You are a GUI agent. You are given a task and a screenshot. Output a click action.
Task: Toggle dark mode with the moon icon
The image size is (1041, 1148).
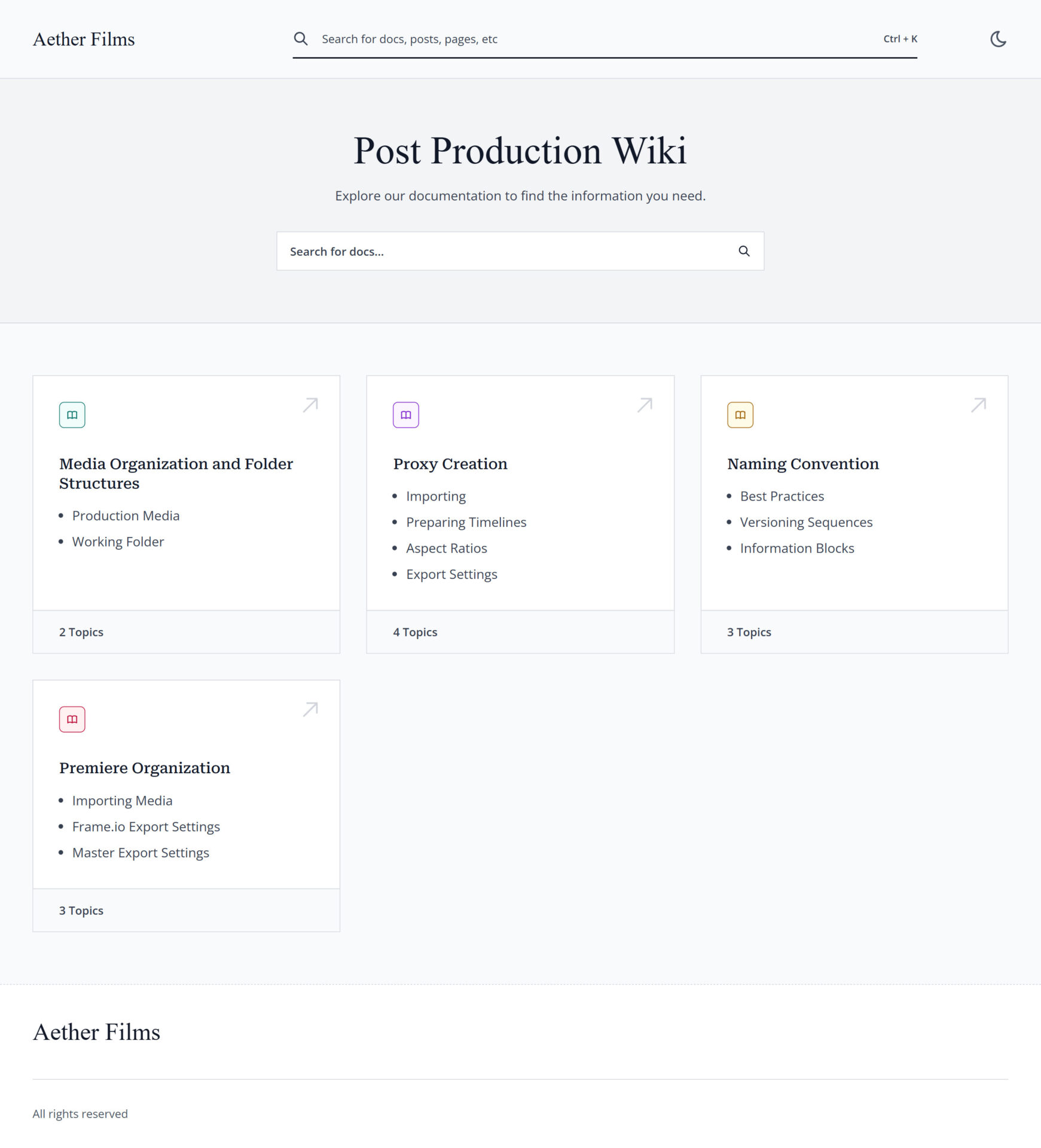[998, 39]
